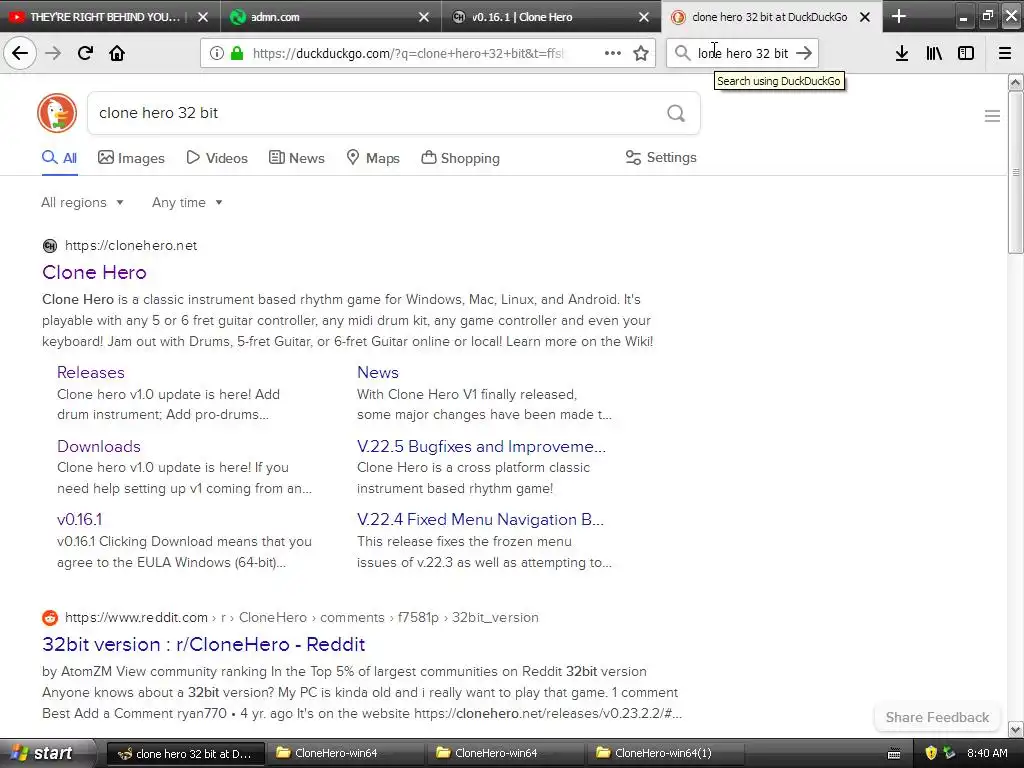Open the Downloads sitelink
Viewport: 1024px width, 768px height.
click(99, 446)
